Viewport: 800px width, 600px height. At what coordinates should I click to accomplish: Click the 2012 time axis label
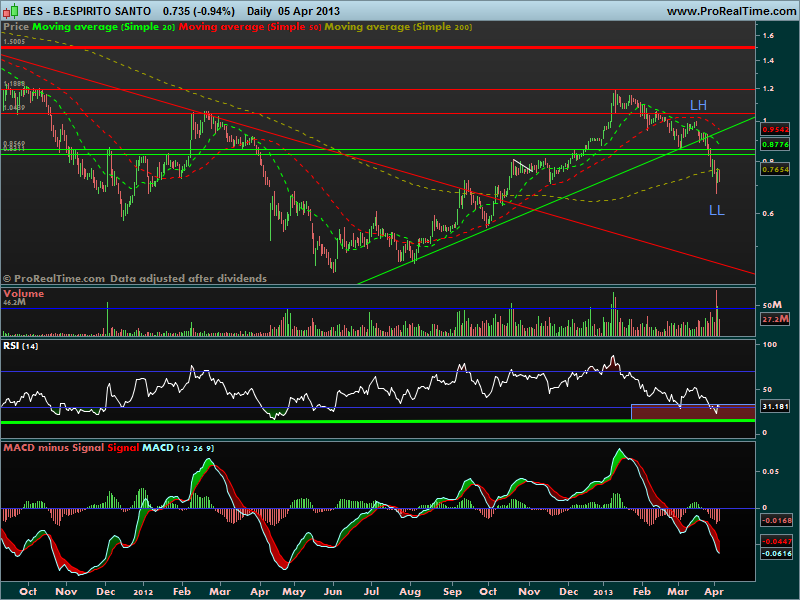143,591
